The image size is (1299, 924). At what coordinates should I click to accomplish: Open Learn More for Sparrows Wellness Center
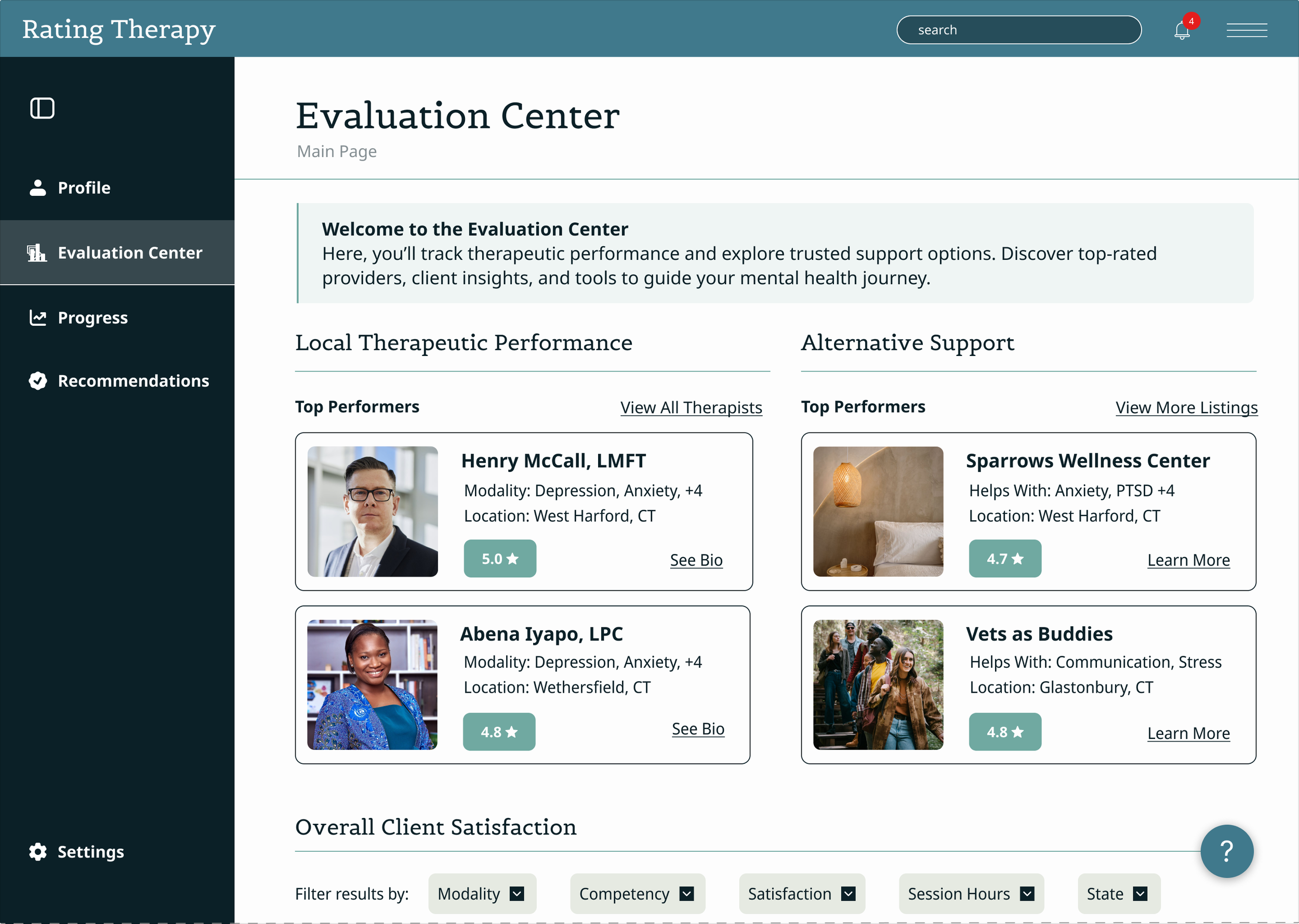(x=1188, y=560)
